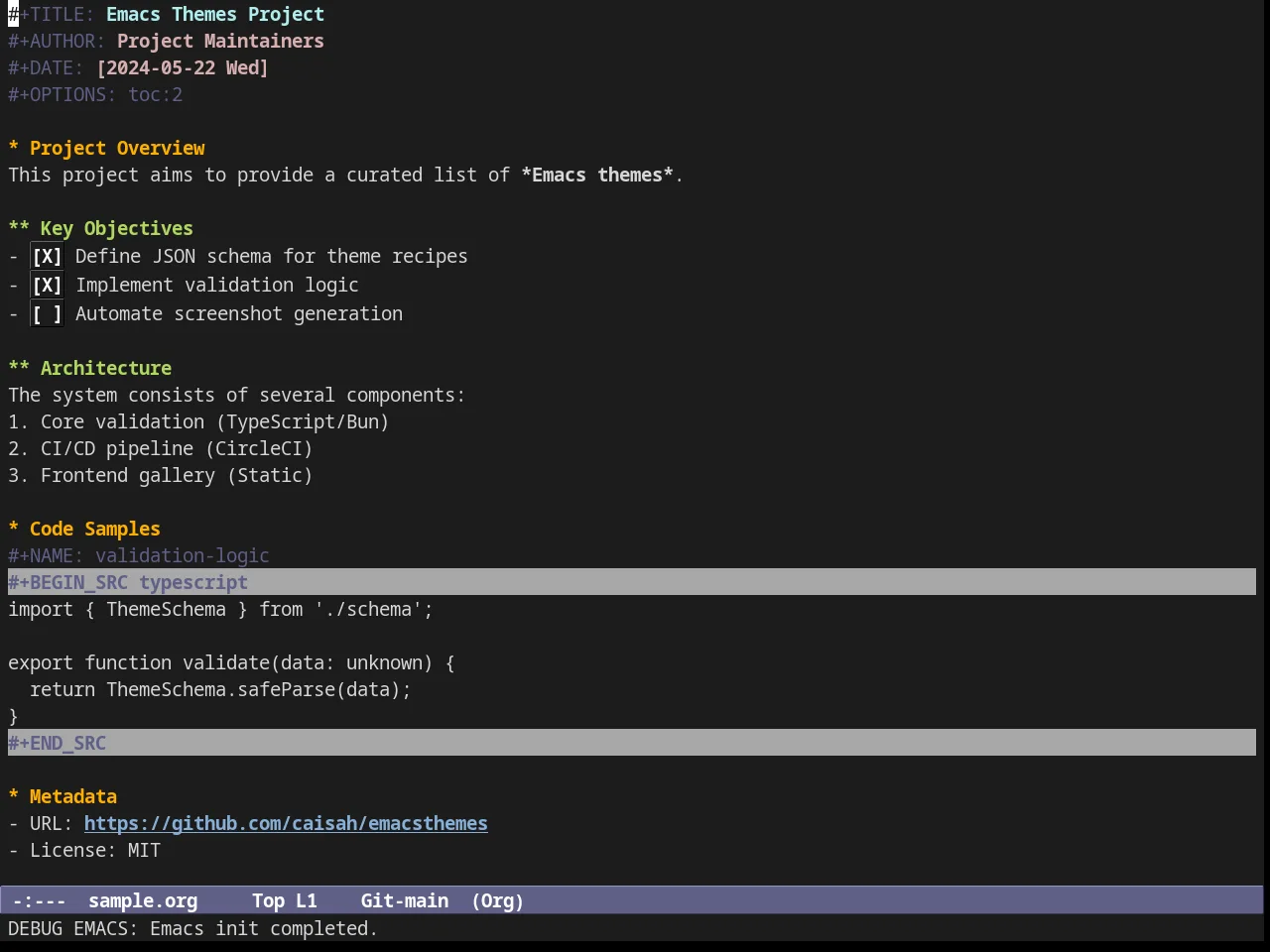The image size is (1270, 952).
Task: Place cursor on #+TITLE: keyword
Action: [x=52, y=15]
